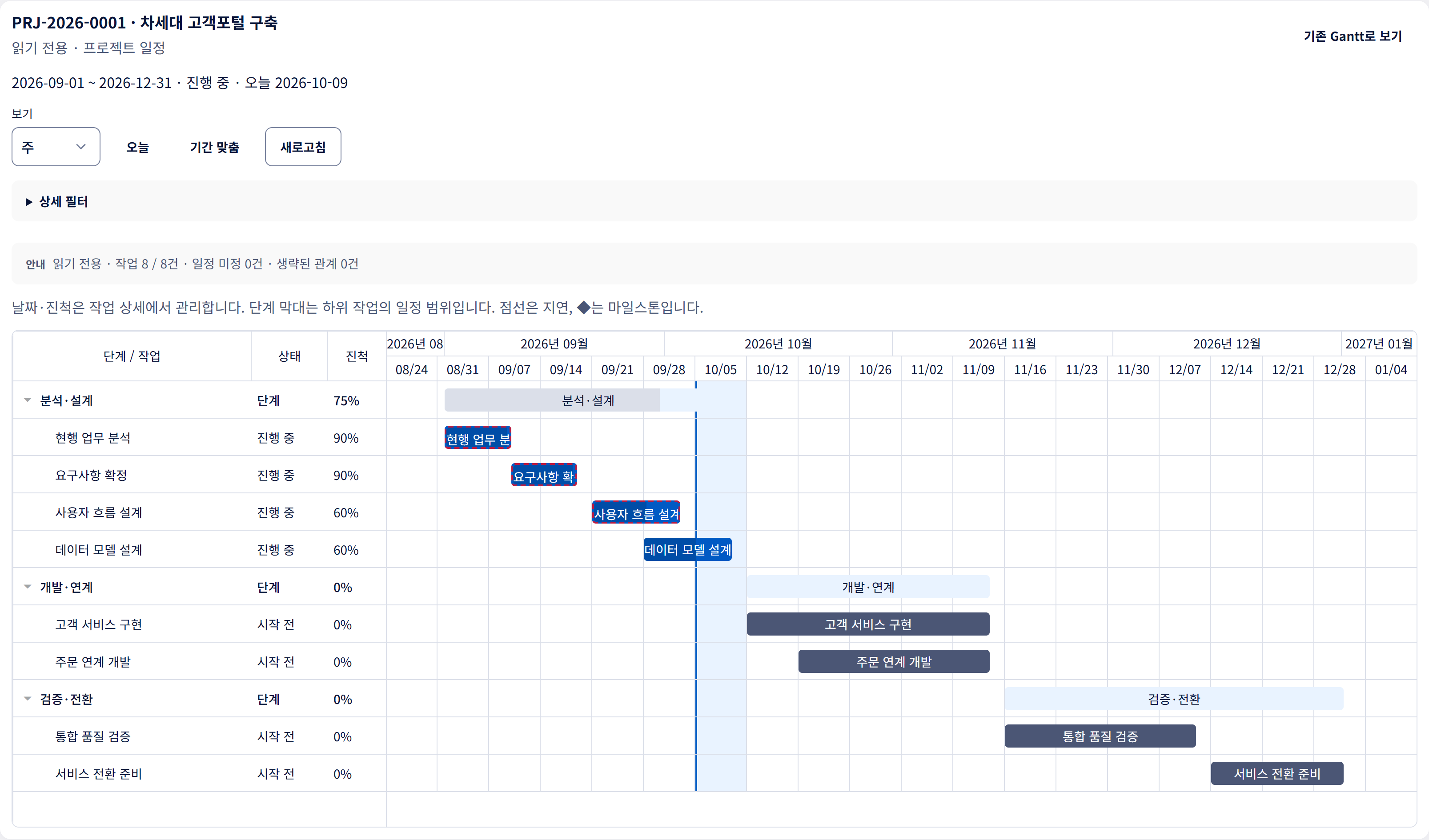The height and width of the screenshot is (840, 1429).
Task: Click the 개발·연계 phase summary bar
Action: [867, 587]
